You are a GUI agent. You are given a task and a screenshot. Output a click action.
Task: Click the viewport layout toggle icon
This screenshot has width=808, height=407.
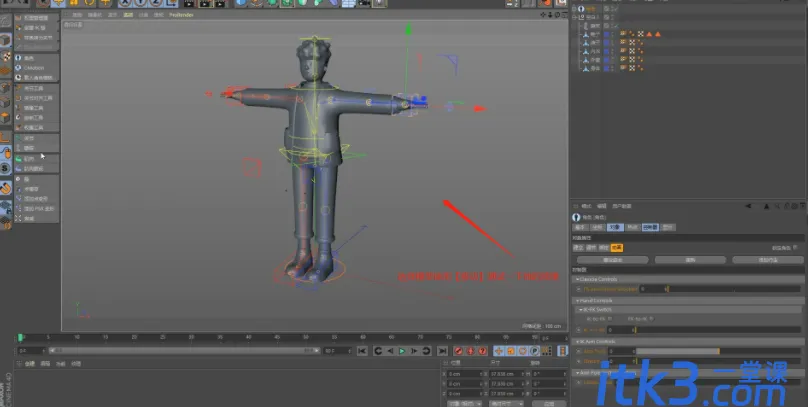(x=565, y=15)
